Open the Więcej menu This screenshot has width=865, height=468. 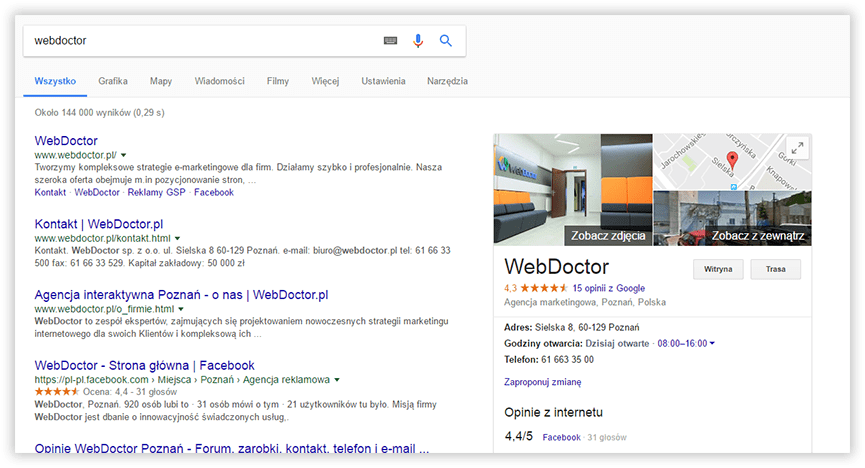coord(325,81)
